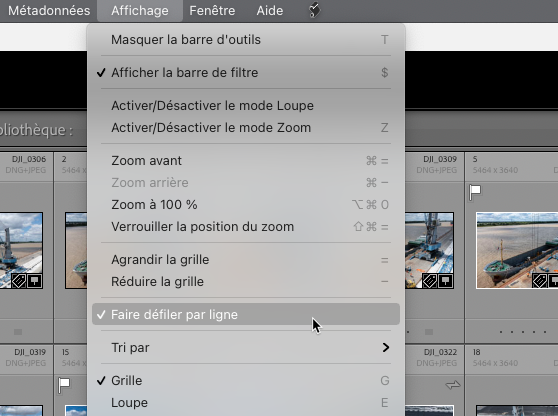Open the Fenêtre menu
Screen dimensions: 558x416
(212, 11)
